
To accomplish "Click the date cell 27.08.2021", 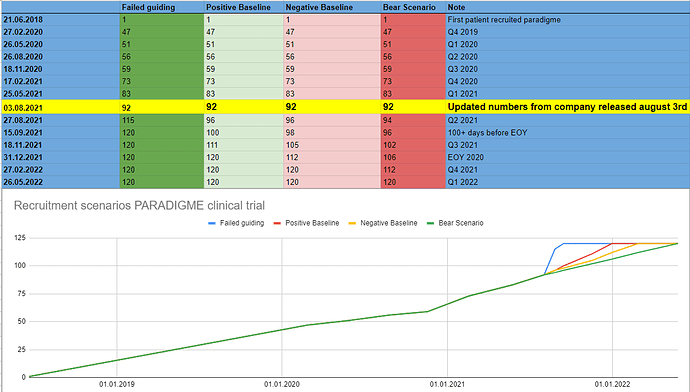I will point(60,120).
